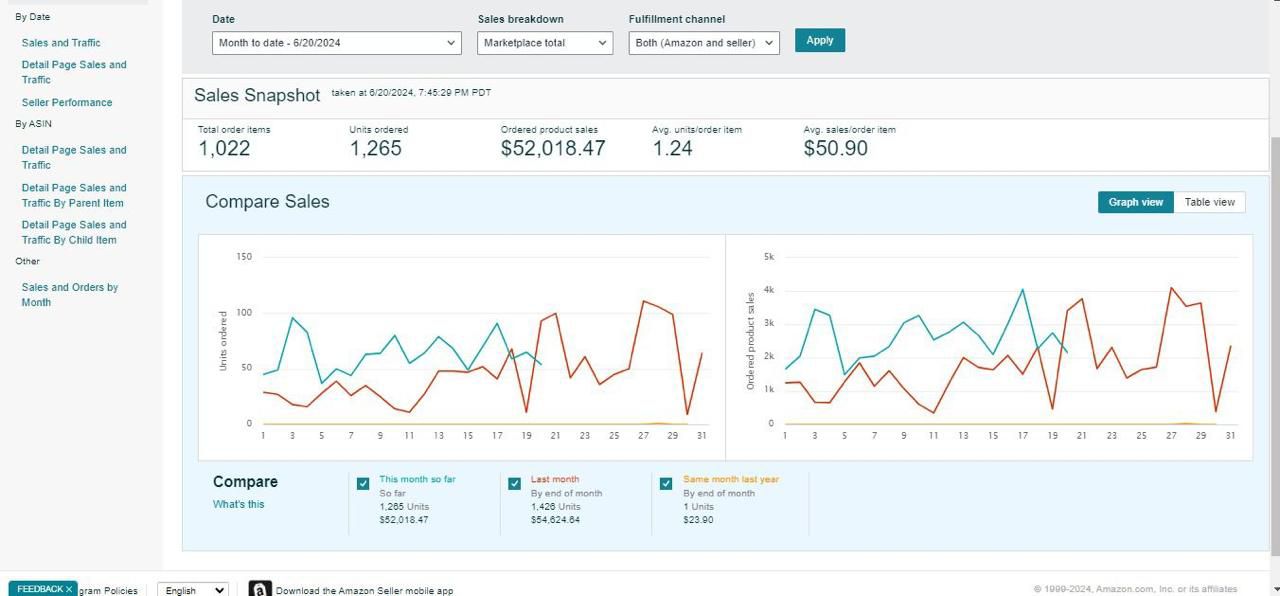The width and height of the screenshot is (1280, 596).
Task: Follow the Download the Amazon Seller mobile app link
Action: [364, 591]
